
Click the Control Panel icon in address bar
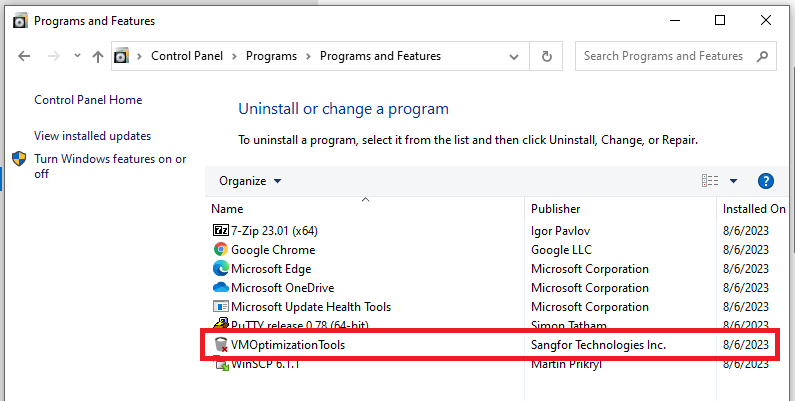click(121, 56)
